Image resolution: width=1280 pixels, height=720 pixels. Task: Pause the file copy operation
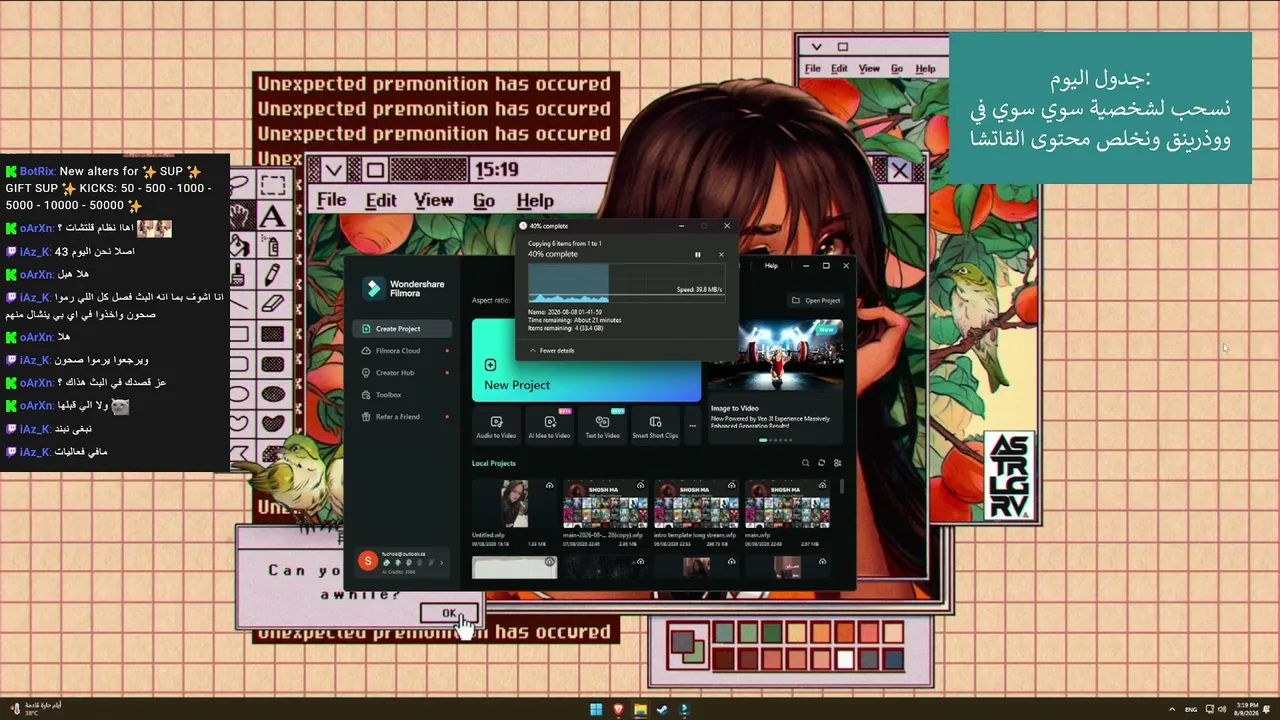(698, 255)
